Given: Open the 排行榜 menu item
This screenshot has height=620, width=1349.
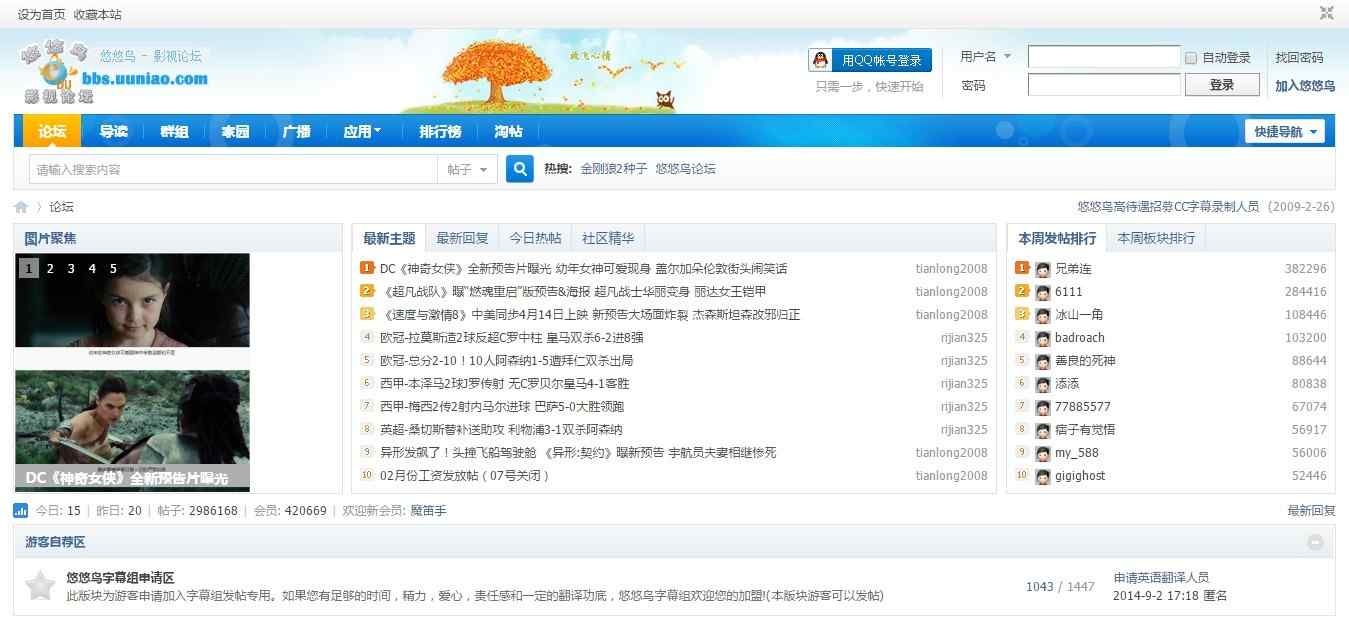Looking at the screenshot, I should (439, 130).
